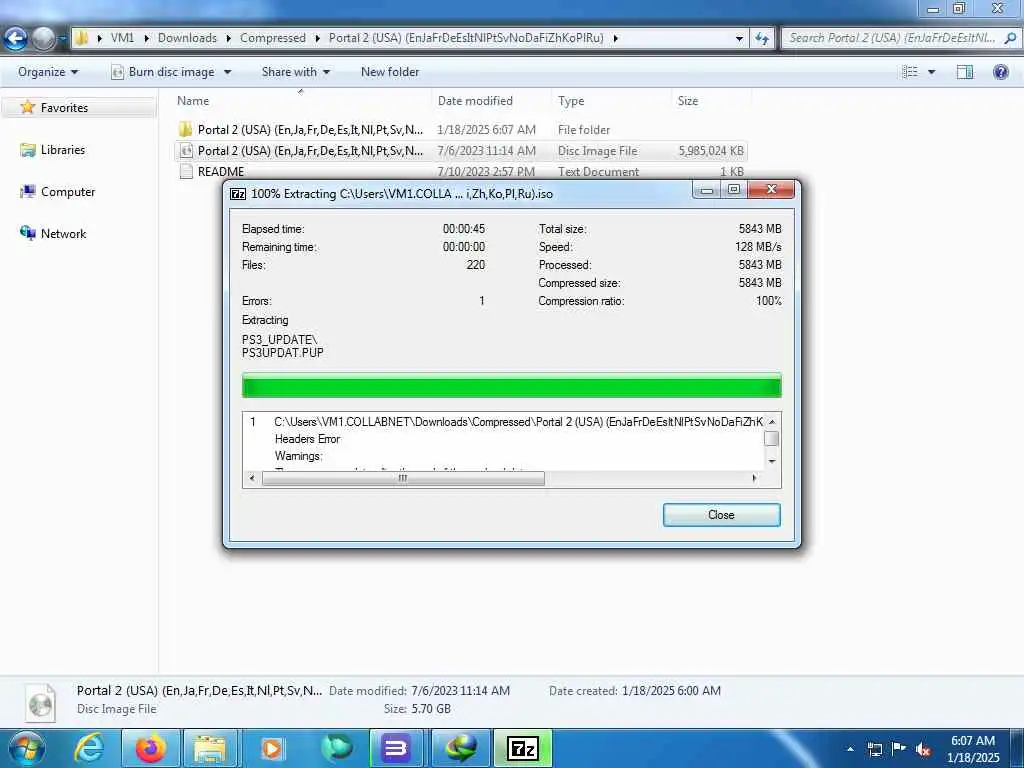Expand the arrow after Downloads breadcrumb
This screenshot has height=768, width=1024.
(229, 38)
